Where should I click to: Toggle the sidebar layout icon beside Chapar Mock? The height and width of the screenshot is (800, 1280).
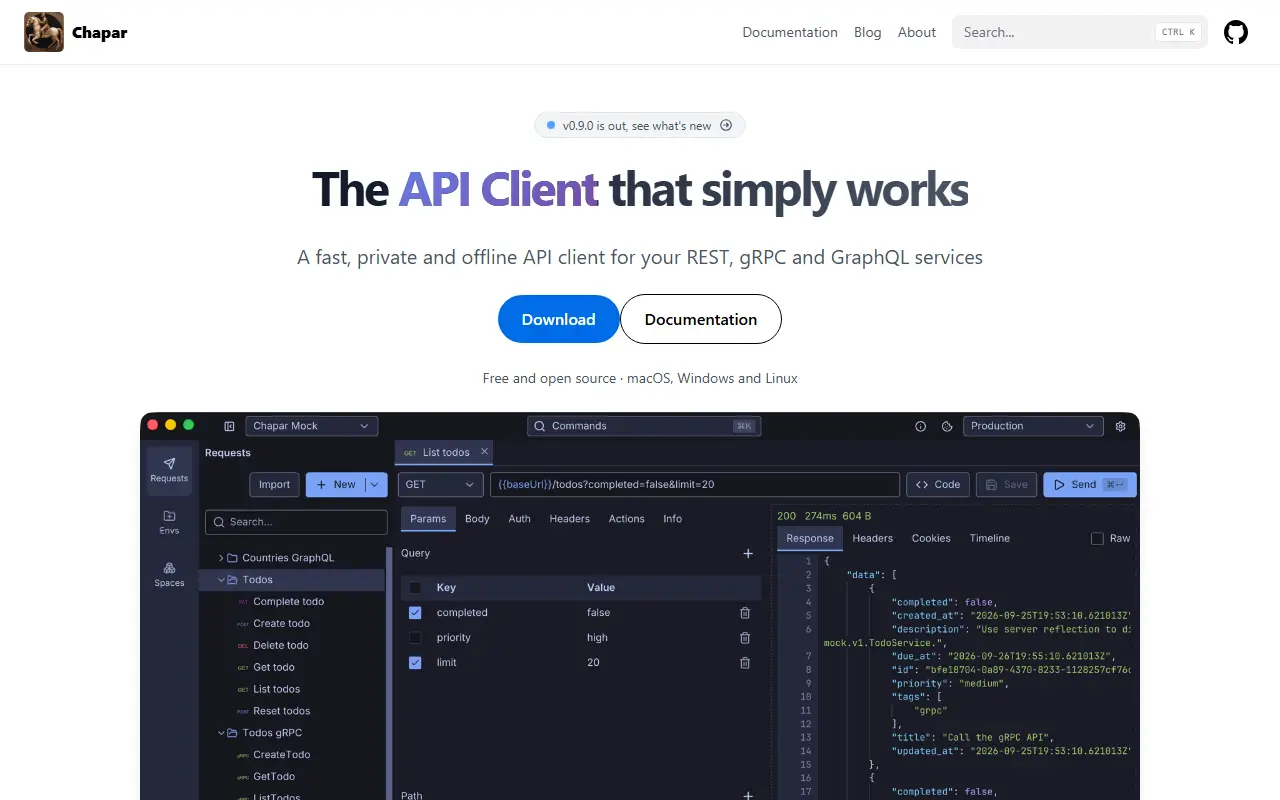tap(229, 426)
